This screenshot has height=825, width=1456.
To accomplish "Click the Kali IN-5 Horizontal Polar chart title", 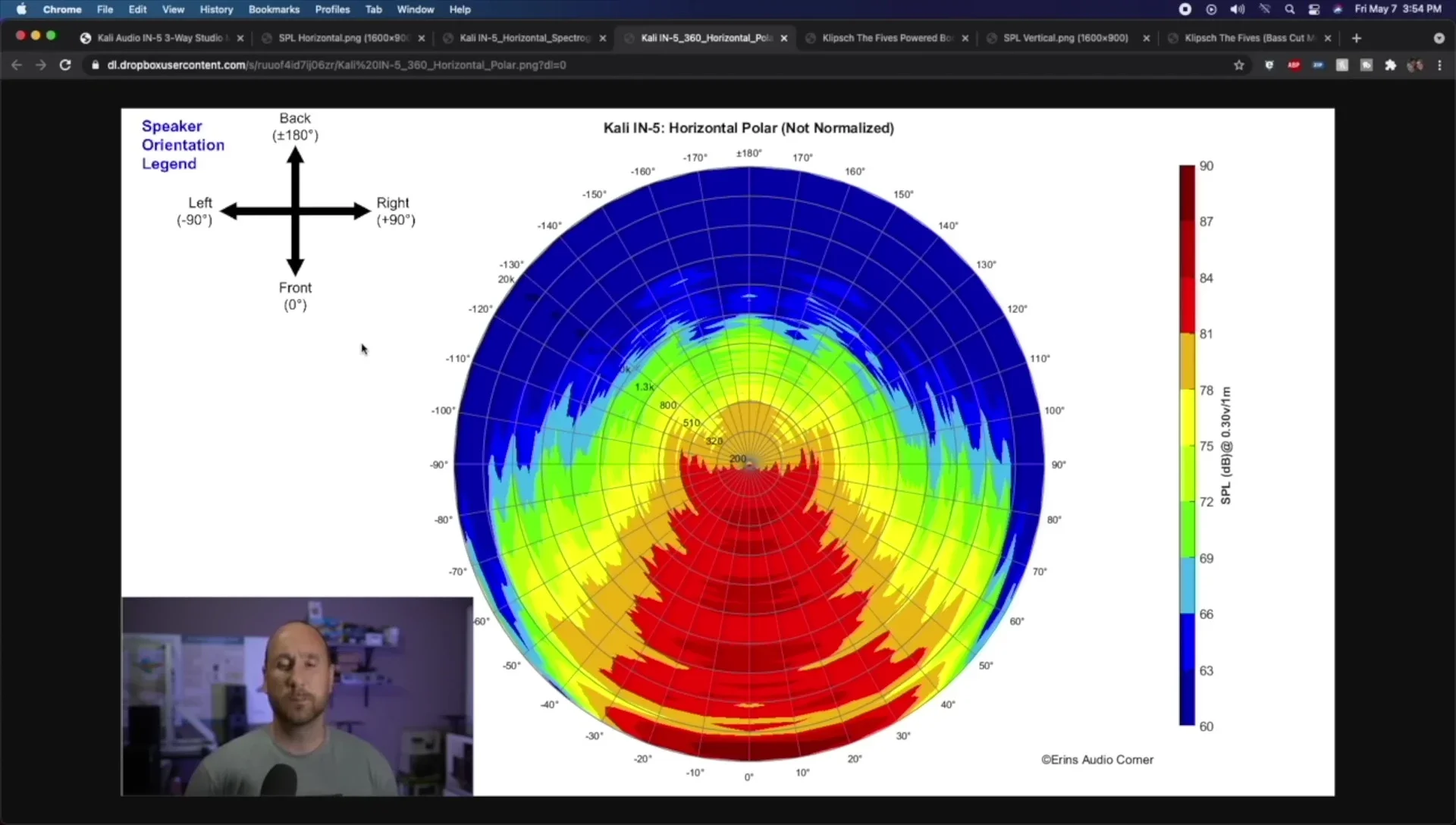I will click(748, 128).
